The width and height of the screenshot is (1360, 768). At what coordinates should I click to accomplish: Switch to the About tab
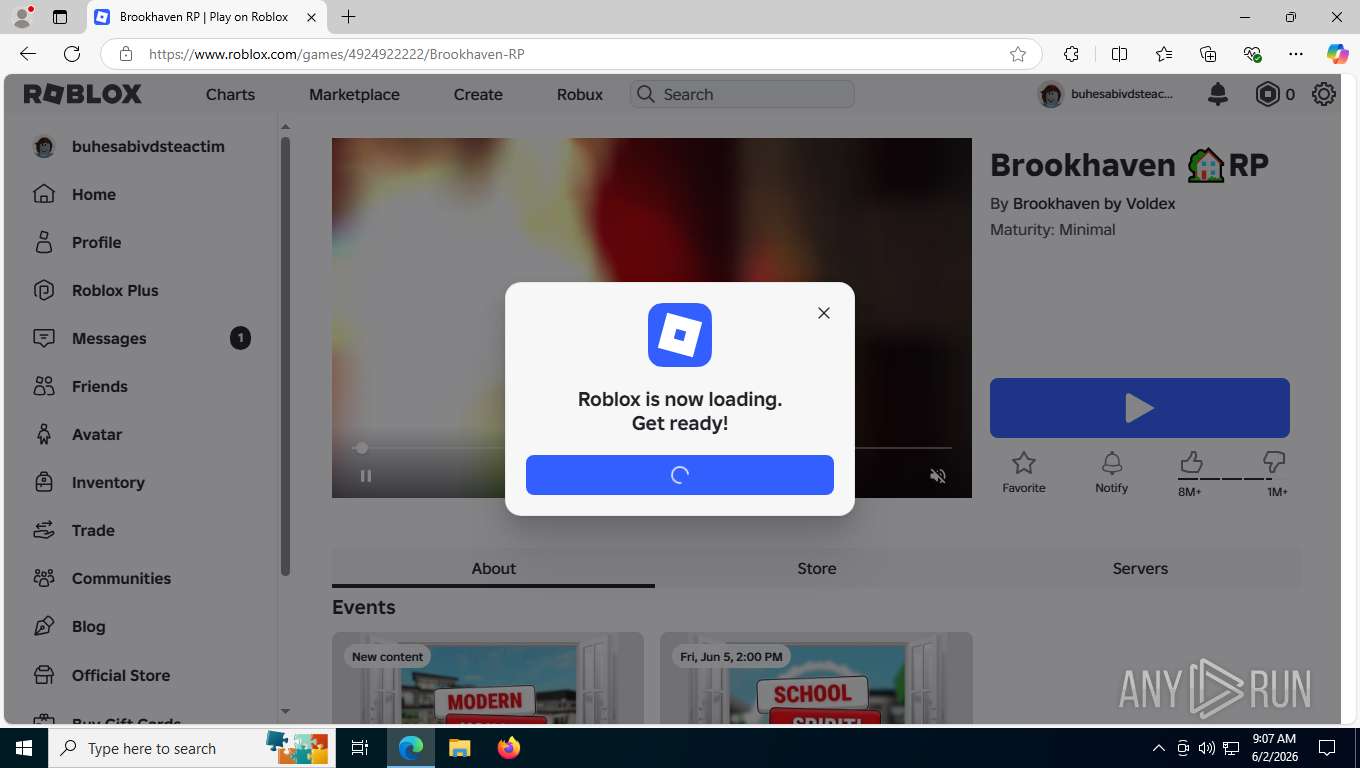[x=494, y=568]
